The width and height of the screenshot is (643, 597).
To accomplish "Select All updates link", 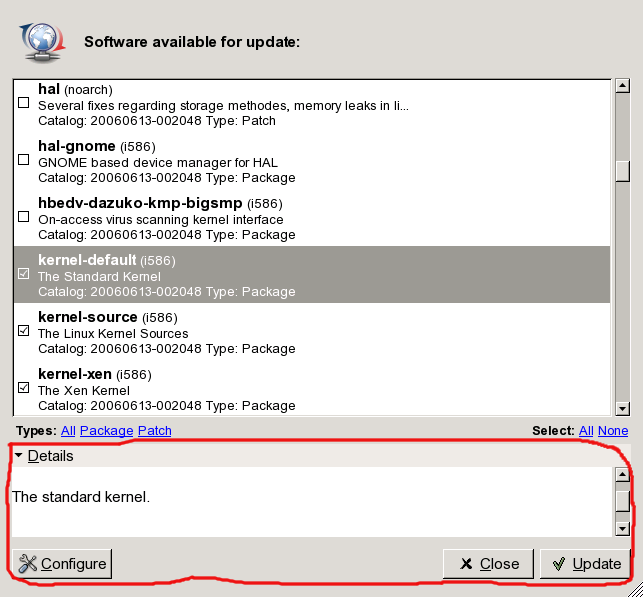I will [585, 431].
